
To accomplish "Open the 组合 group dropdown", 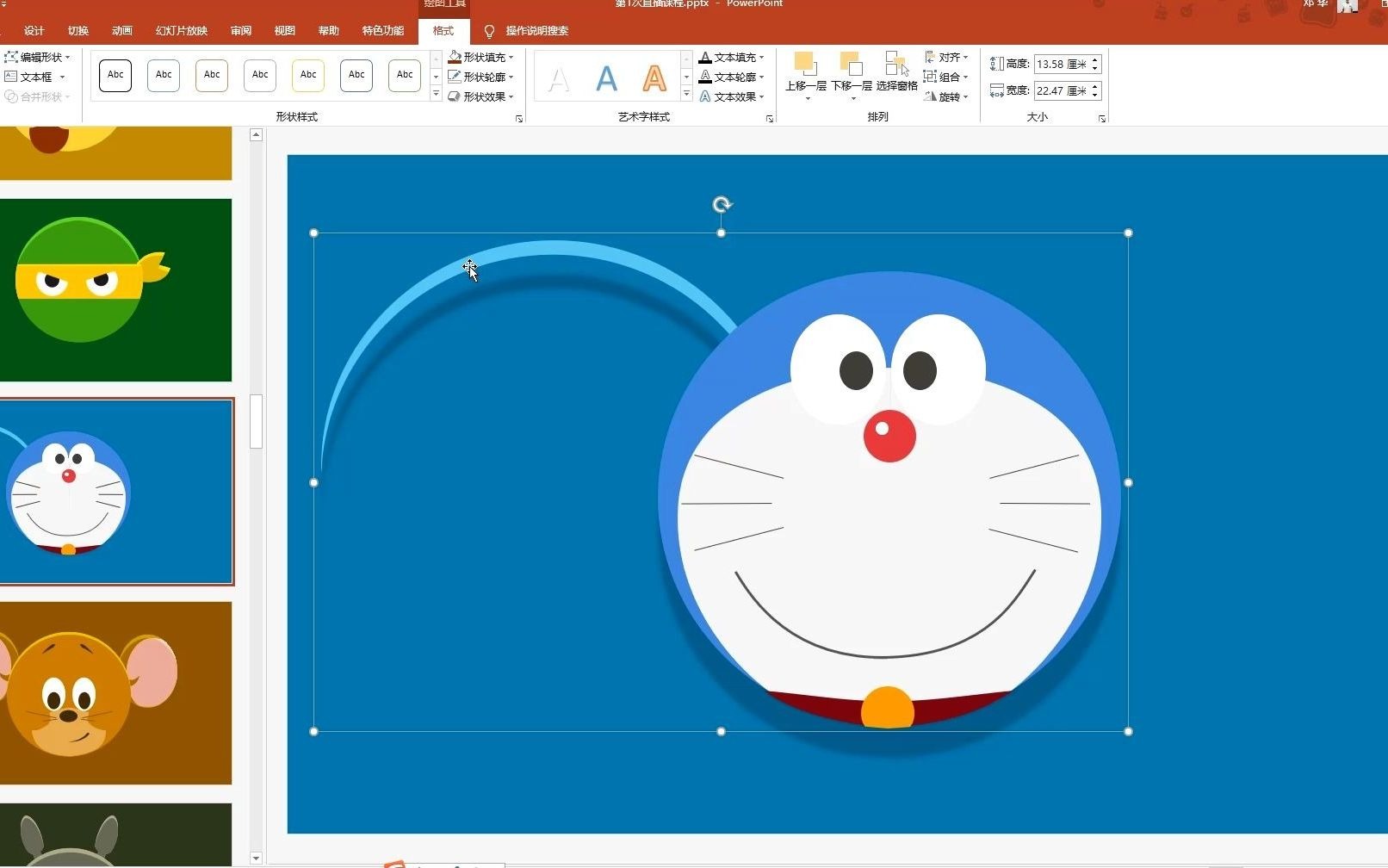I will click(x=946, y=77).
